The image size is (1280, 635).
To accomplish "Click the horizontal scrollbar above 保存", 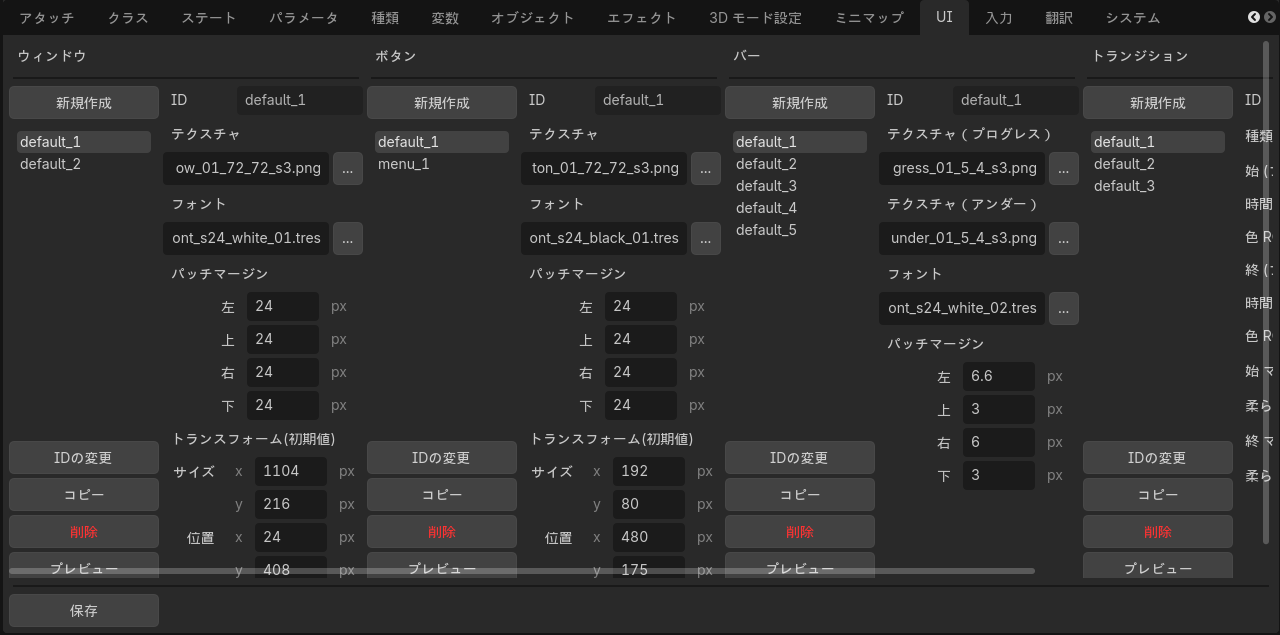I will 522,571.
